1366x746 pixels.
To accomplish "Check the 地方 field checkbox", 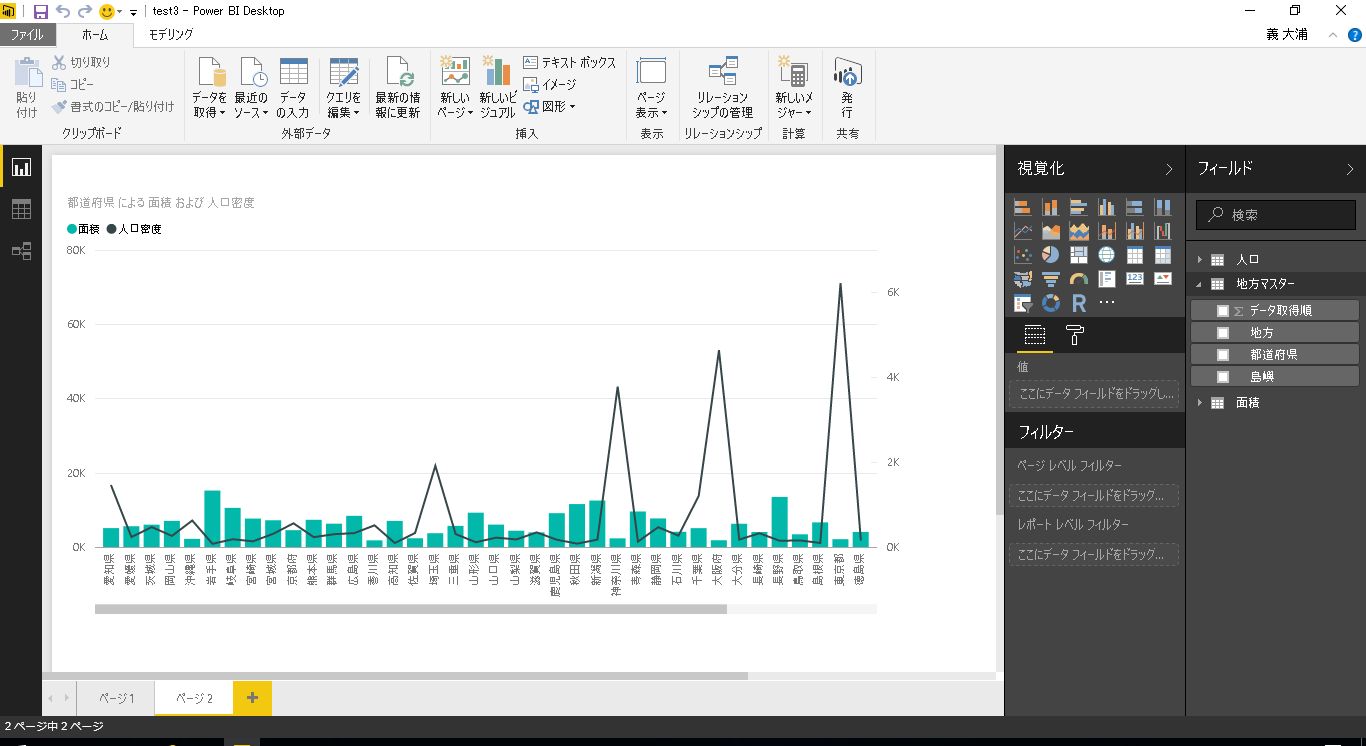I will pyautogui.click(x=1222, y=333).
